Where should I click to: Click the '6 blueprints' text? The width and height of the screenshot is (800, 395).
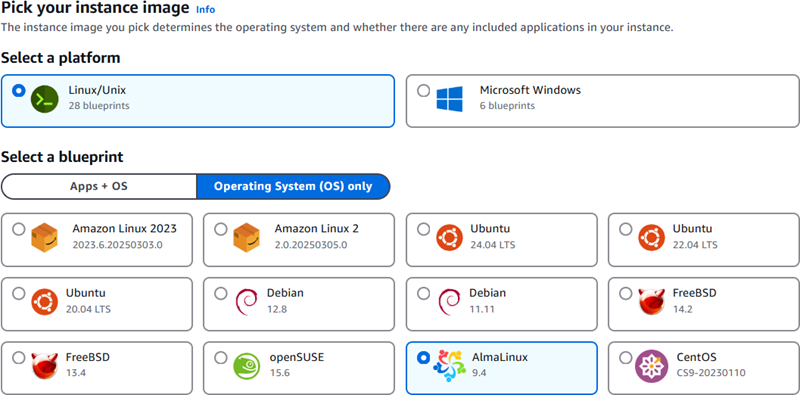coord(507,106)
